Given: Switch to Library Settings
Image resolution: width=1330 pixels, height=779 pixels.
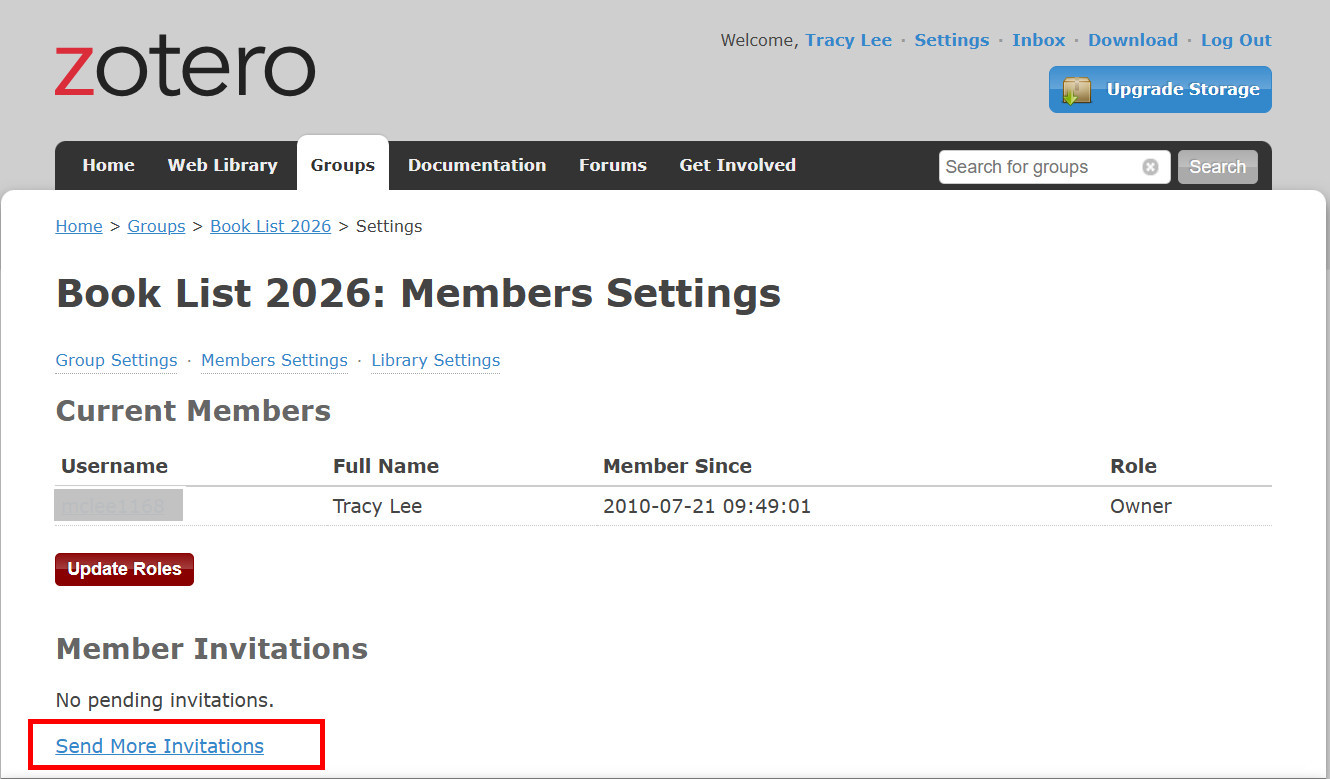Looking at the screenshot, I should pos(435,360).
